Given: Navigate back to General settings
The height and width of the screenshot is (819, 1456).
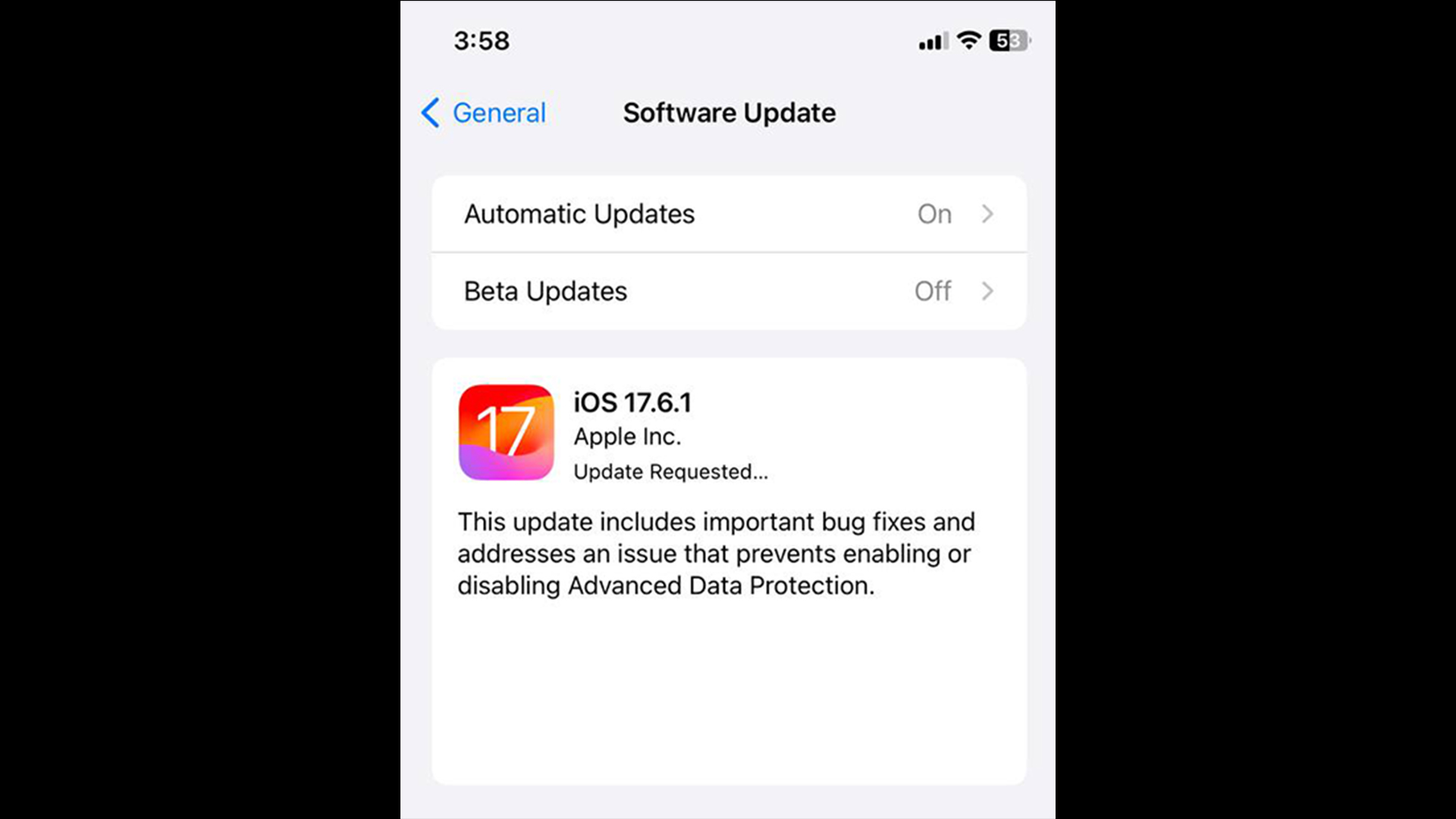Looking at the screenshot, I should (x=483, y=112).
